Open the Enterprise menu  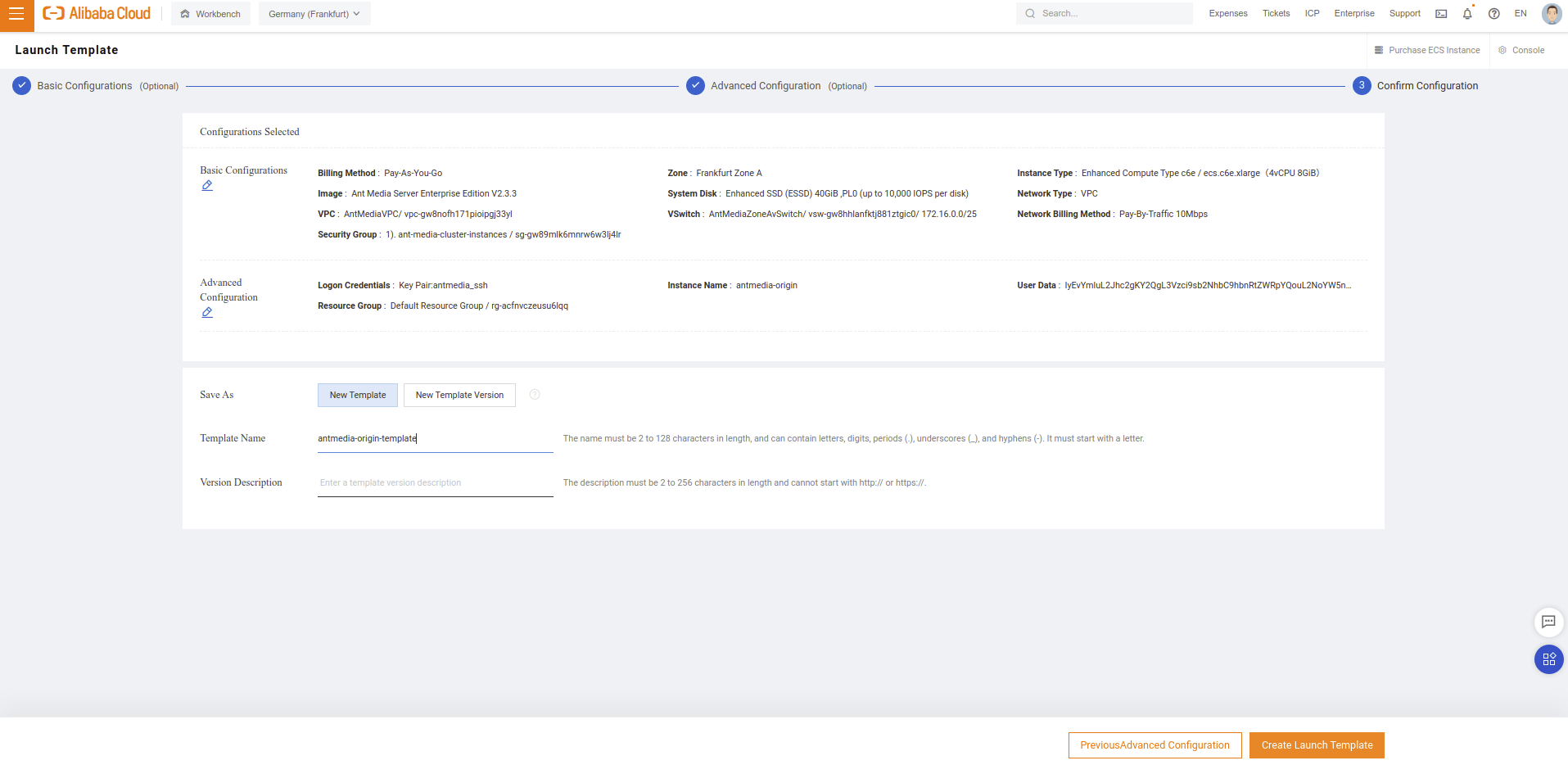pos(1354,13)
